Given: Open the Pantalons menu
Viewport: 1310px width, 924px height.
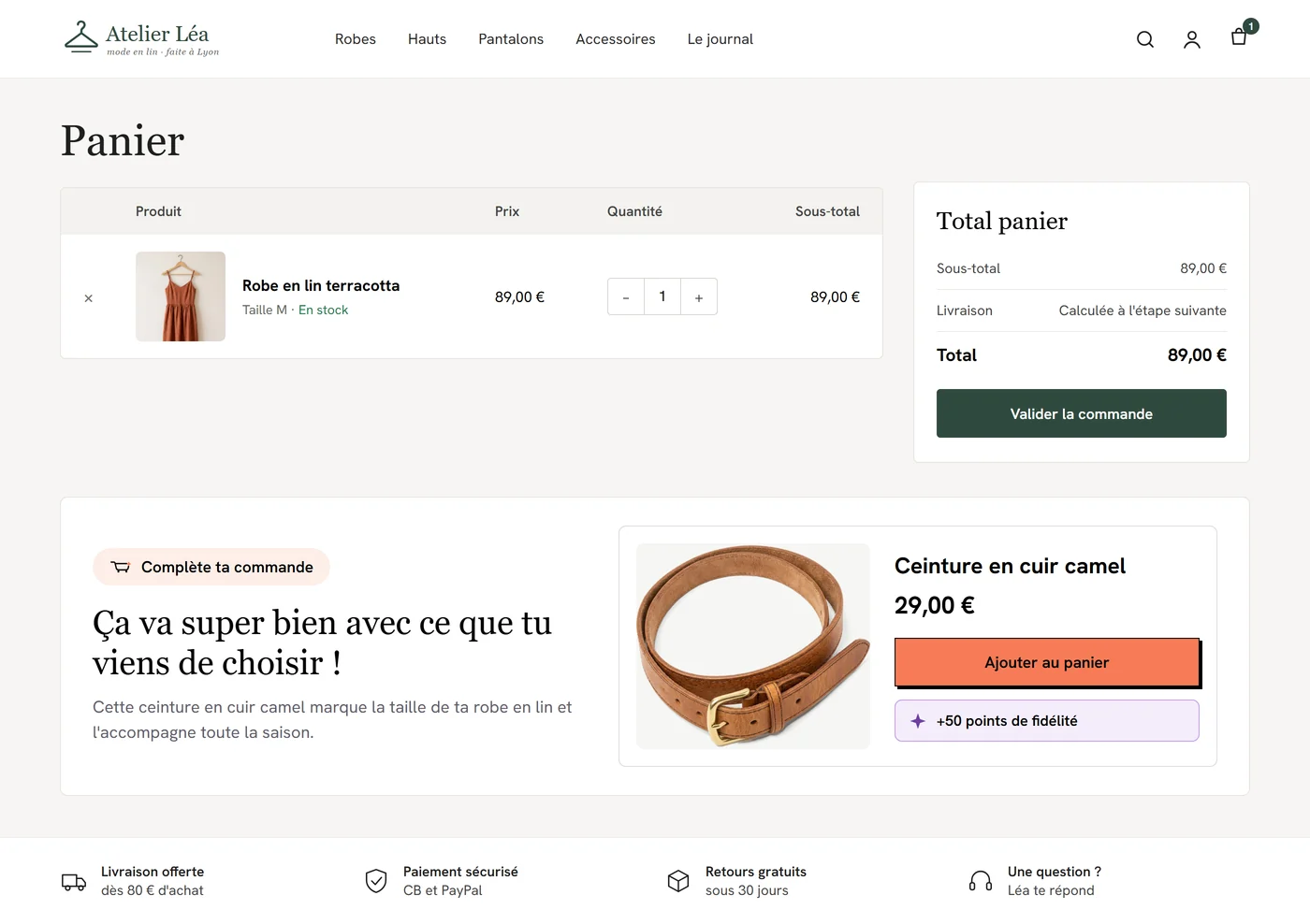Looking at the screenshot, I should pyautogui.click(x=511, y=39).
